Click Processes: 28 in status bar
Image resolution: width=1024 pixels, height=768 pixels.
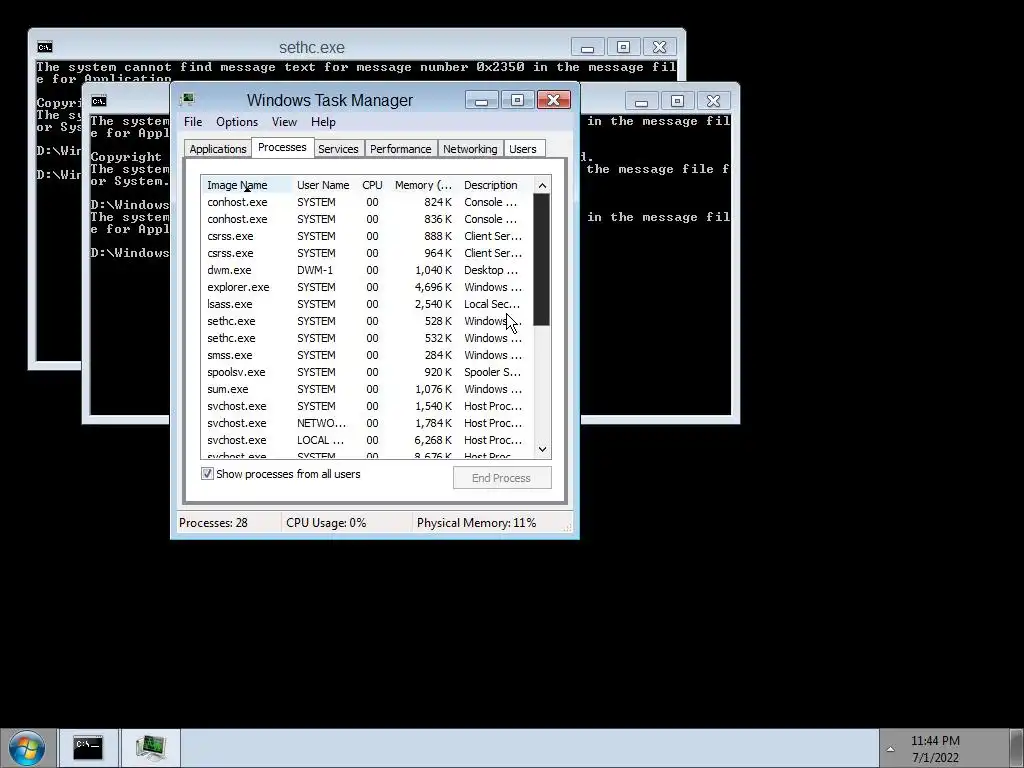pyautogui.click(x=214, y=523)
